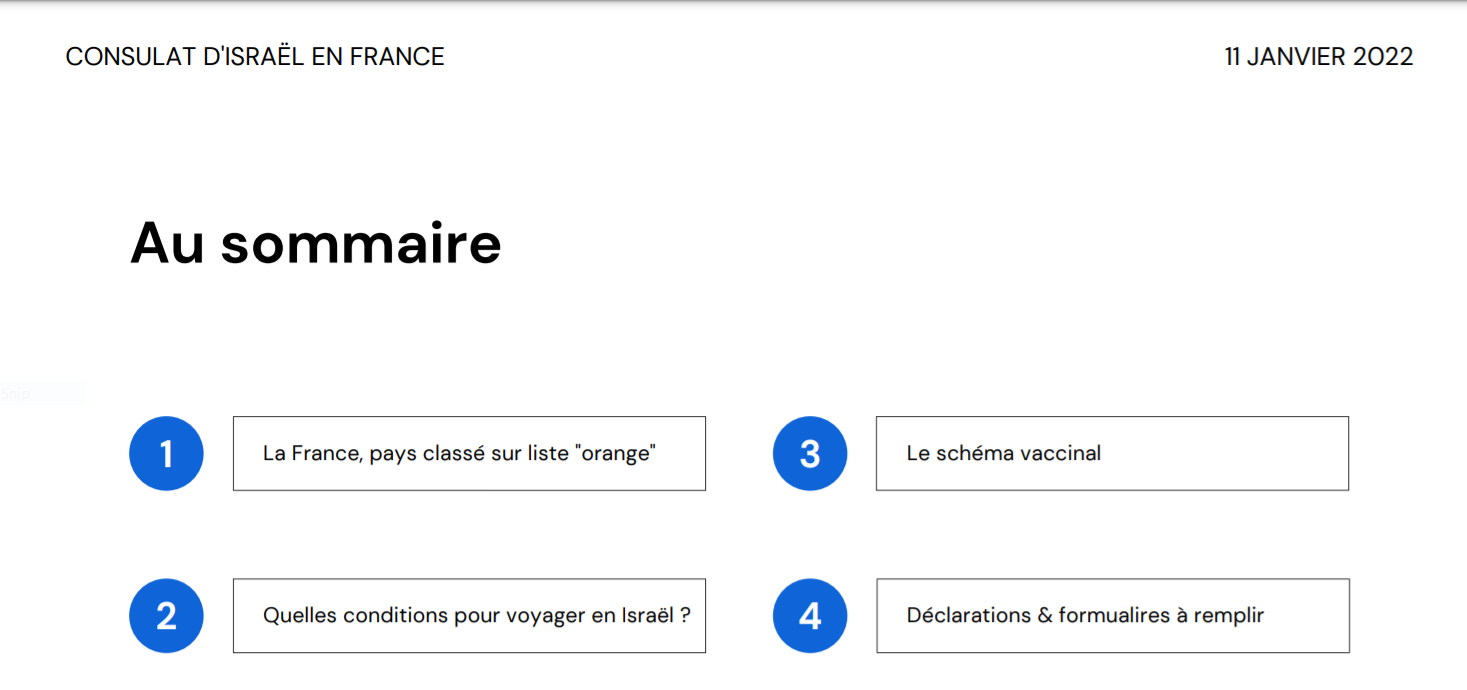This screenshot has height=690, width=1467.
Task: Select the blue number 4 circle
Action: click(810, 616)
